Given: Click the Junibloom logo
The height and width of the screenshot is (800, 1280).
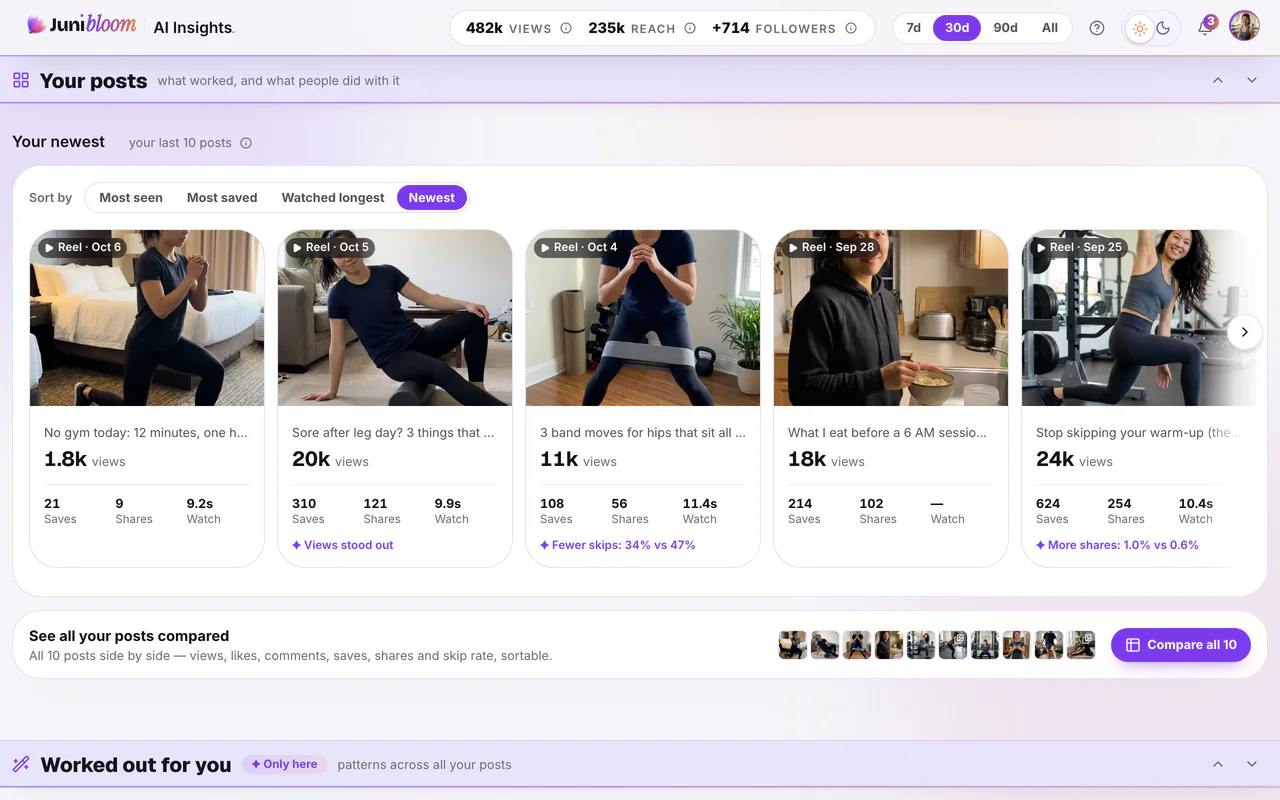Looking at the screenshot, I should [81, 26].
